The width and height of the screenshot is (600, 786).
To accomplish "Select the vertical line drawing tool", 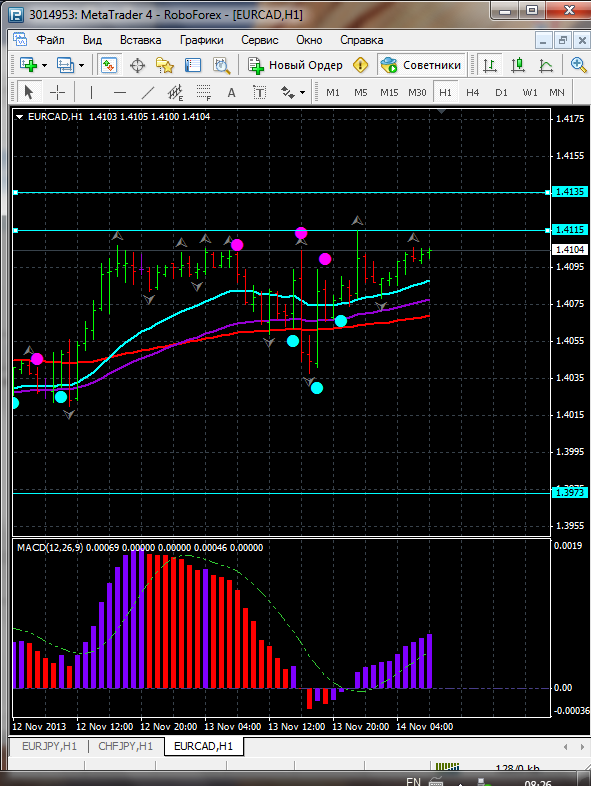I will 91,92.
